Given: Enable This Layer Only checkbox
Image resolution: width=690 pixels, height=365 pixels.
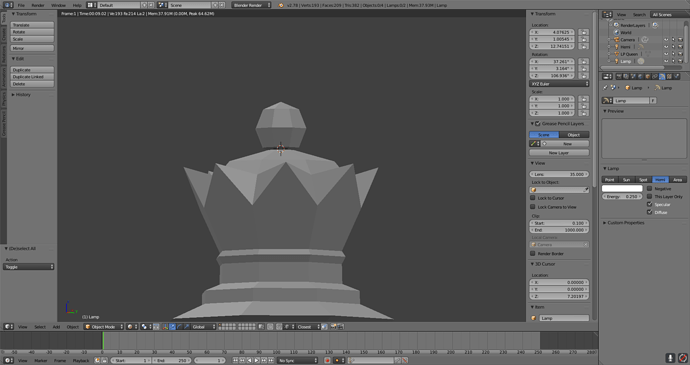Looking at the screenshot, I should pyautogui.click(x=650, y=196).
